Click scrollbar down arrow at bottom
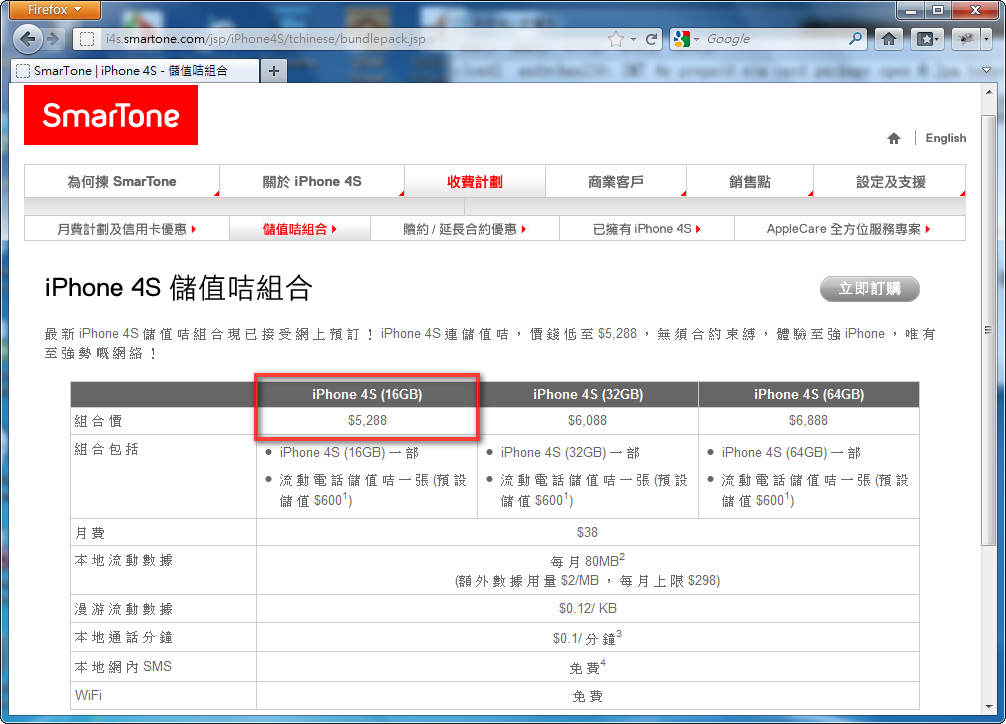 point(988,706)
